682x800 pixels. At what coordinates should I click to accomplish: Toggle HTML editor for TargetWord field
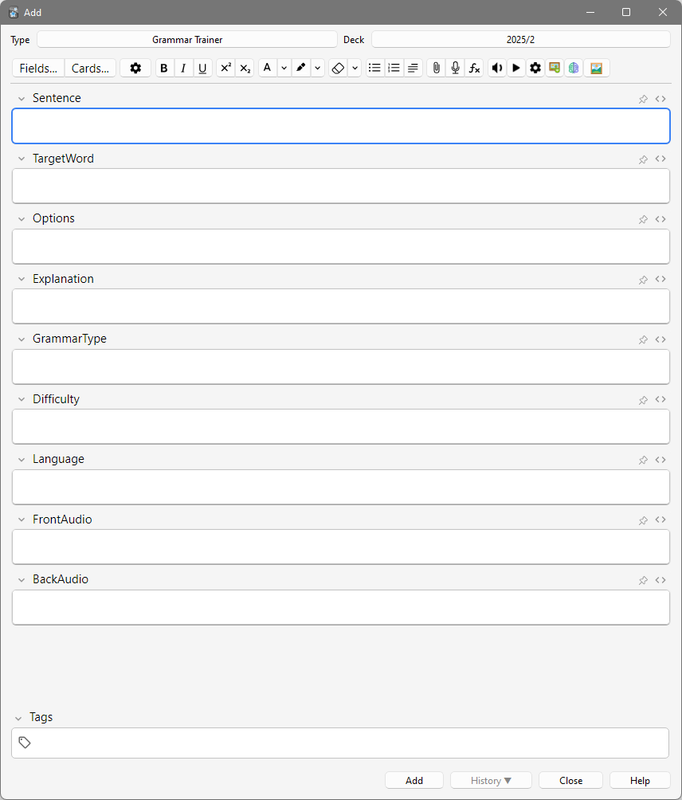(661, 159)
